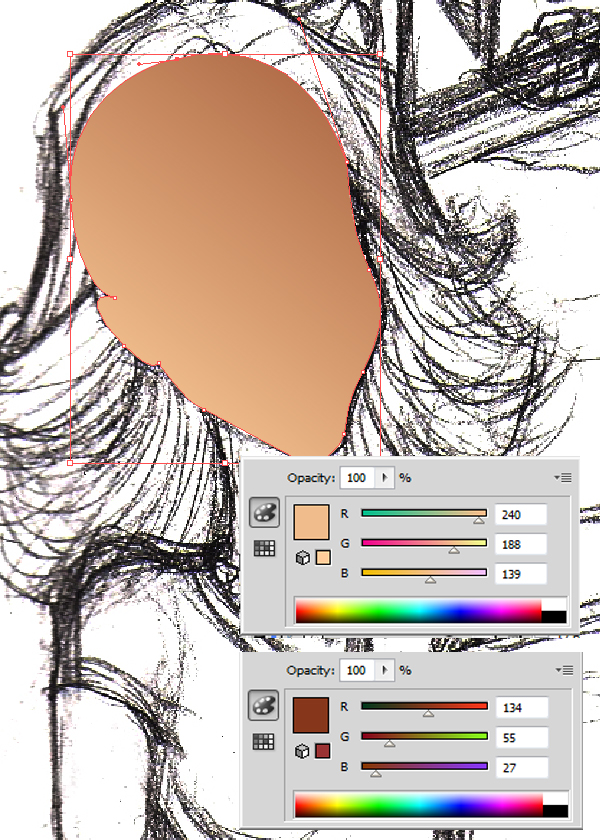
Task: Select black swatch at upper spectrum end
Action: coord(554,617)
